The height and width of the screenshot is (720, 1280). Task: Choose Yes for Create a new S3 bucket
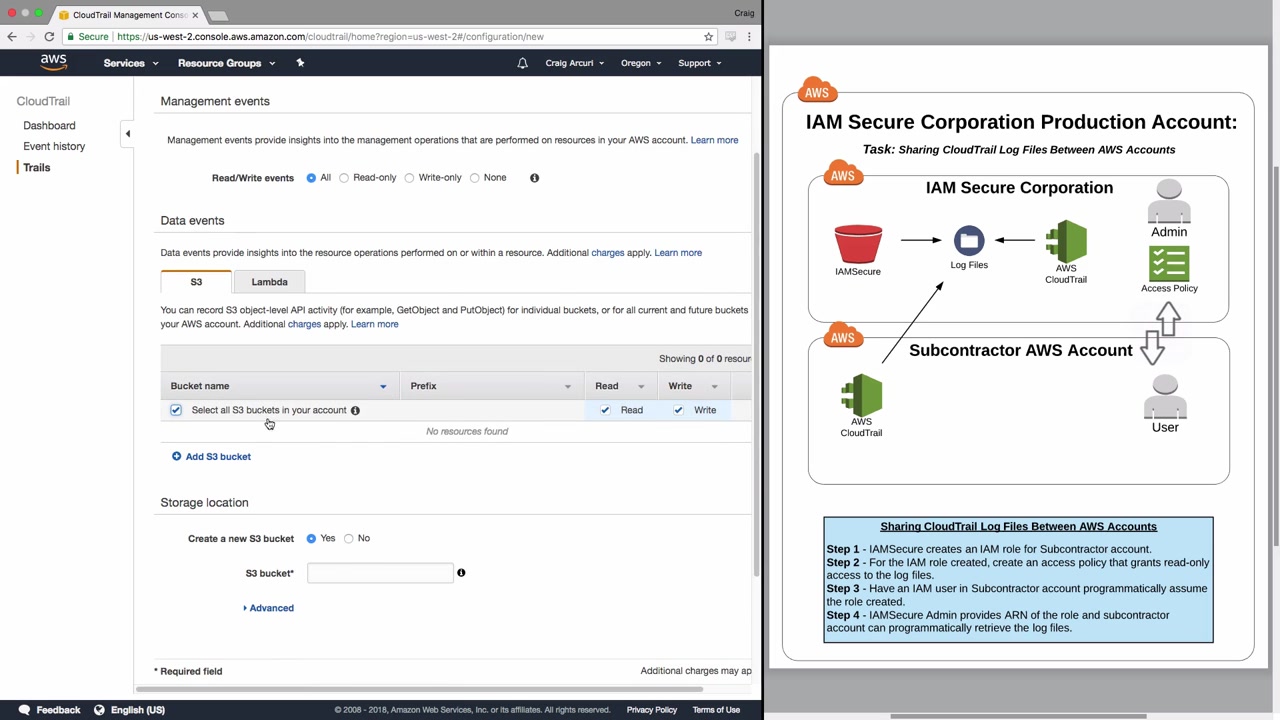click(311, 539)
